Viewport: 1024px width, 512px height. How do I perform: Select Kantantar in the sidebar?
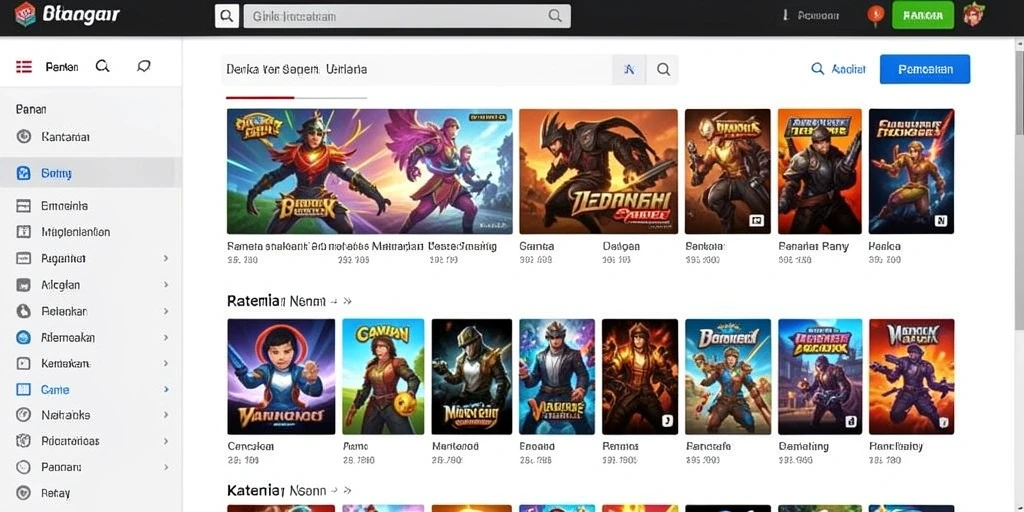point(91,137)
